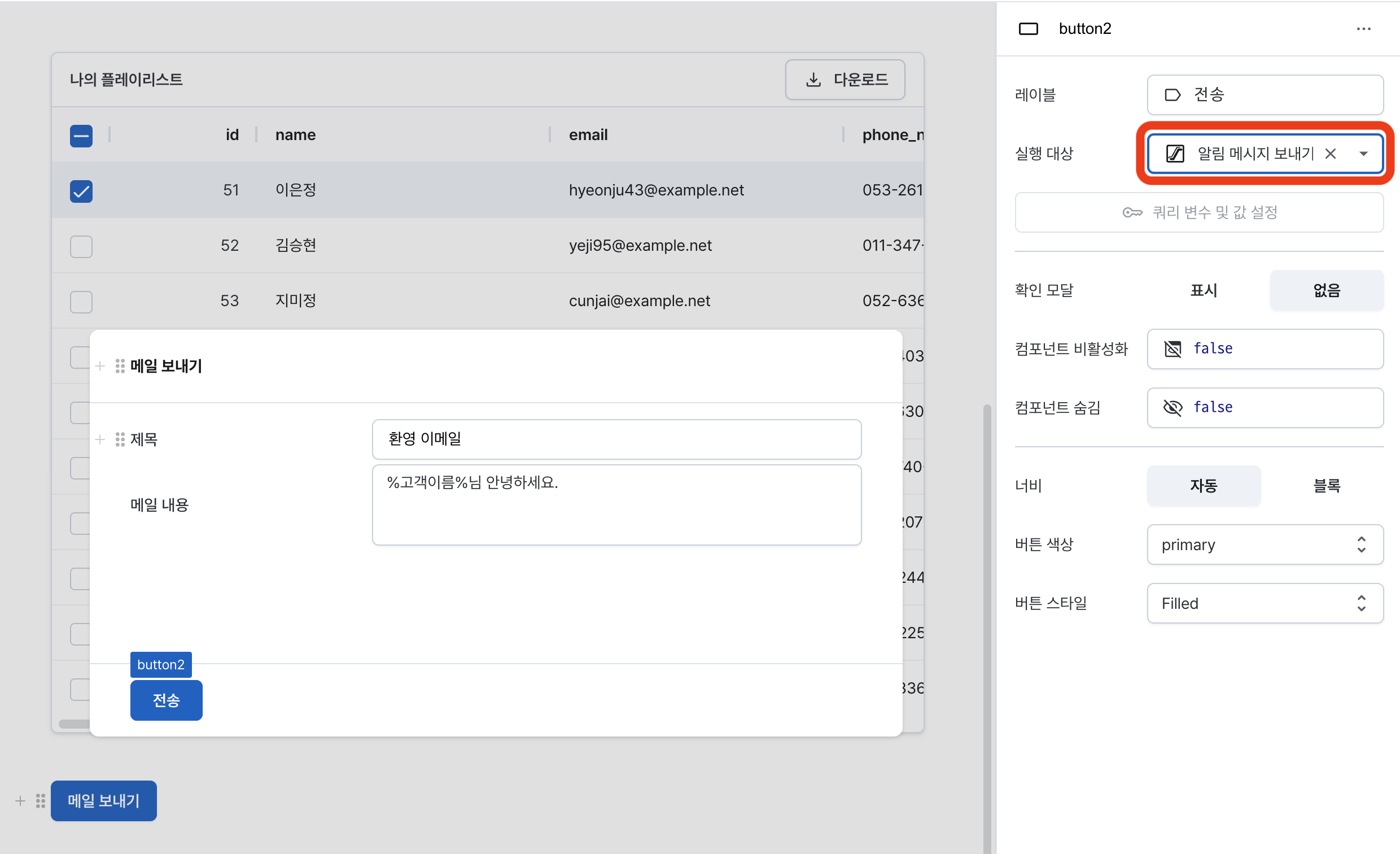Clear the 알림 메시지 보내기 selection
Screen dimensions: 1400x854
tap(1330, 154)
